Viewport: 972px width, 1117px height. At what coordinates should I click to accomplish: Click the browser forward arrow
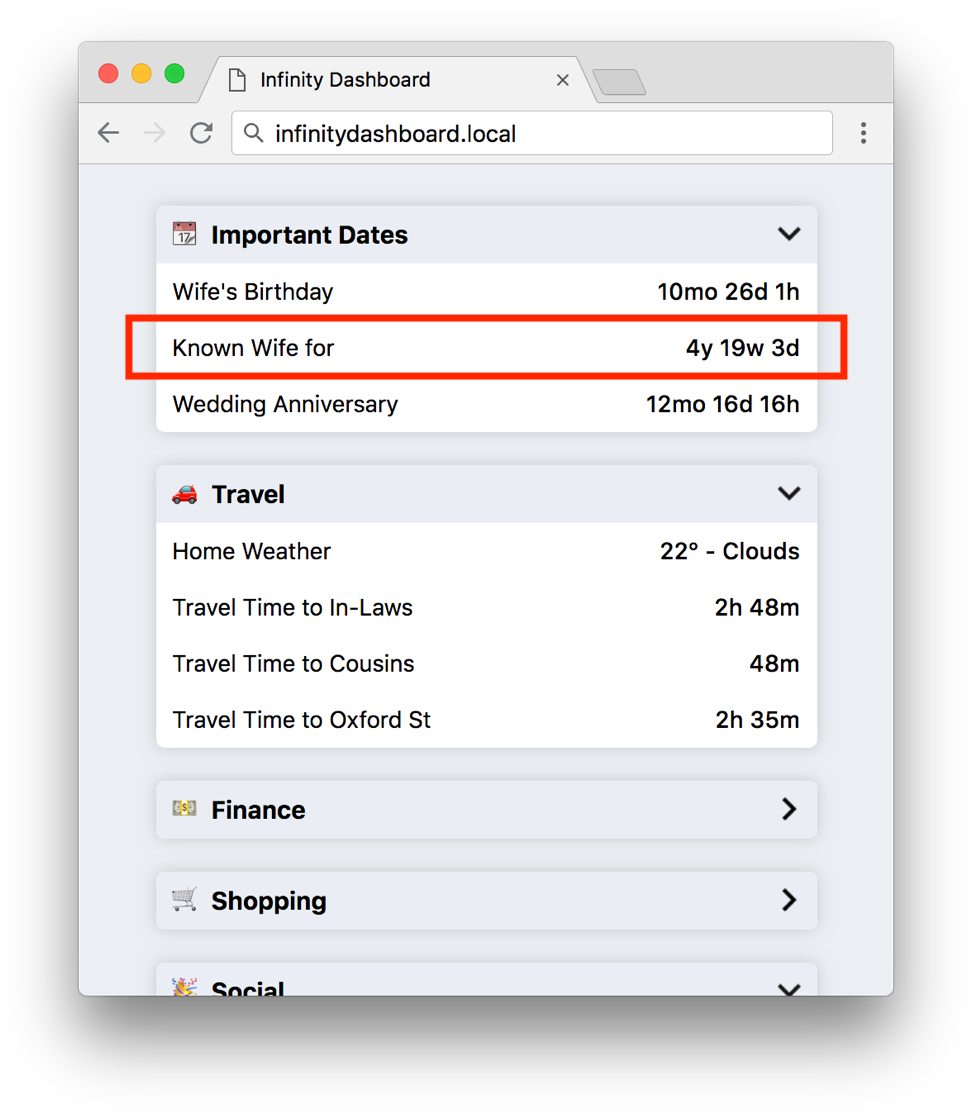tap(154, 133)
